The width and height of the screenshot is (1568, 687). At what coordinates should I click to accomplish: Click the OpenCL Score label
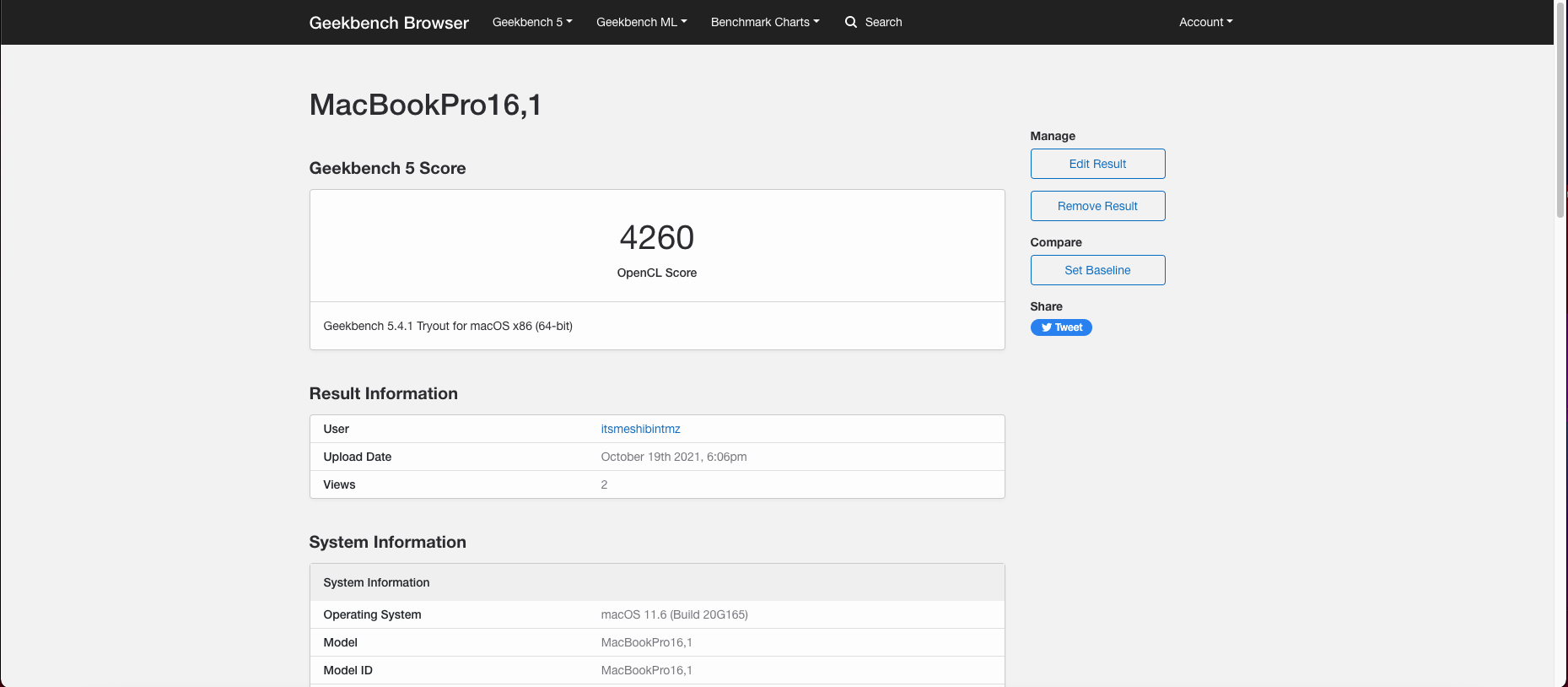click(657, 273)
